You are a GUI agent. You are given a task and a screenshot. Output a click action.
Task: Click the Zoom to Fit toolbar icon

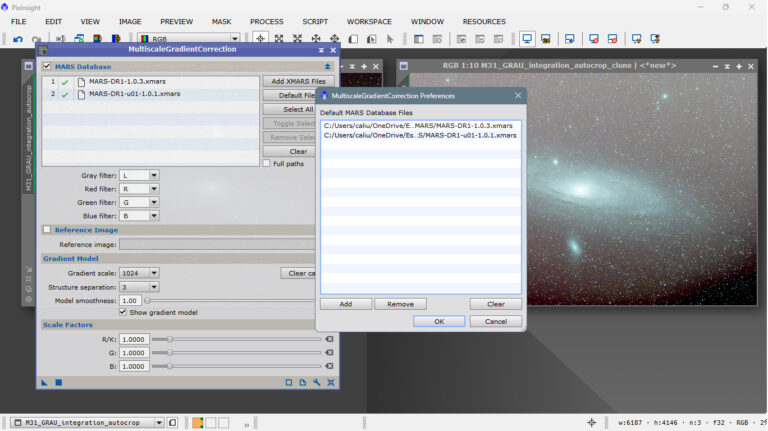279,39
